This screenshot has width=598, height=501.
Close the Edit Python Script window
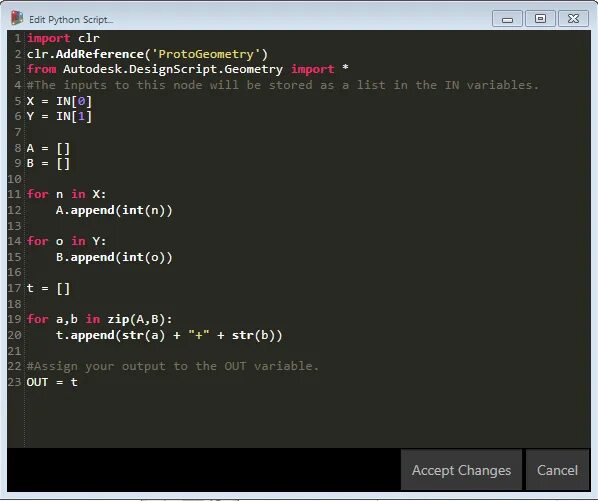573,19
